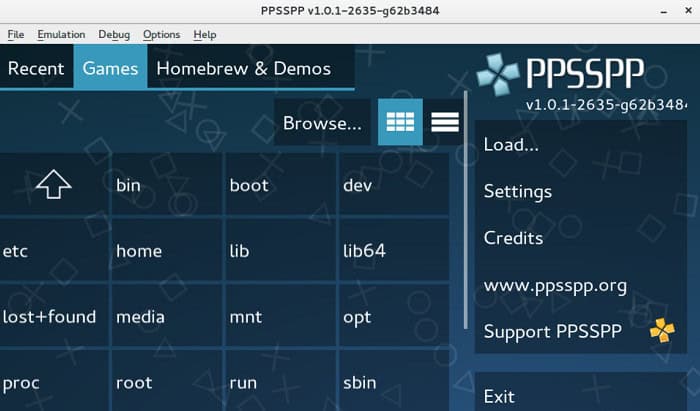The height and width of the screenshot is (411, 700).
Task: Open the home folder
Action: (x=167, y=250)
